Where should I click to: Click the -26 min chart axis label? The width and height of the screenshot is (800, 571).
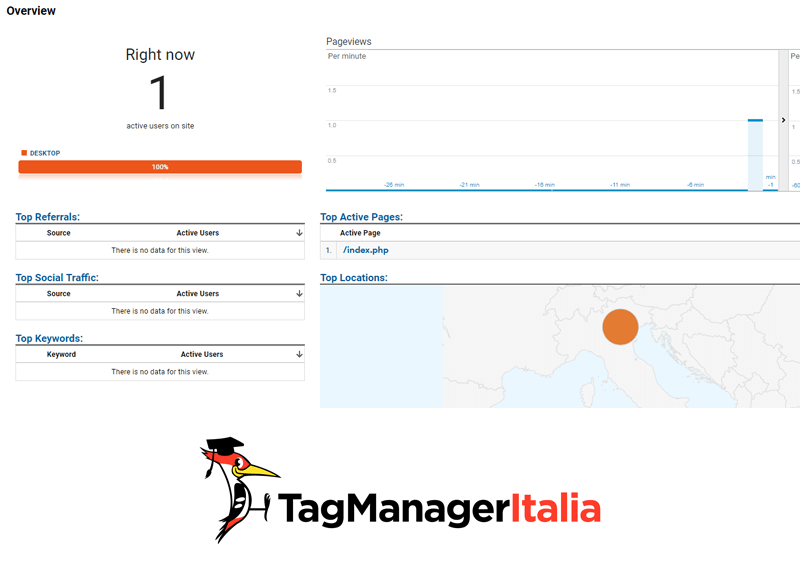[394, 185]
